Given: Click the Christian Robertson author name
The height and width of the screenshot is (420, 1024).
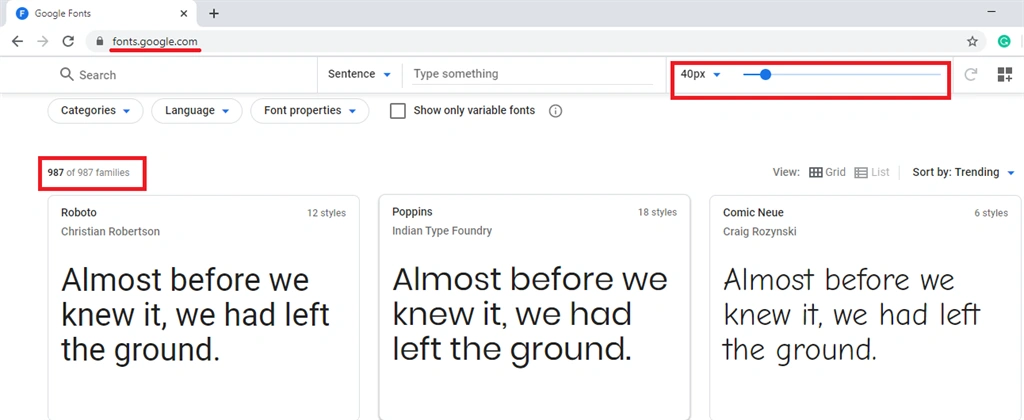Looking at the screenshot, I should (110, 231).
